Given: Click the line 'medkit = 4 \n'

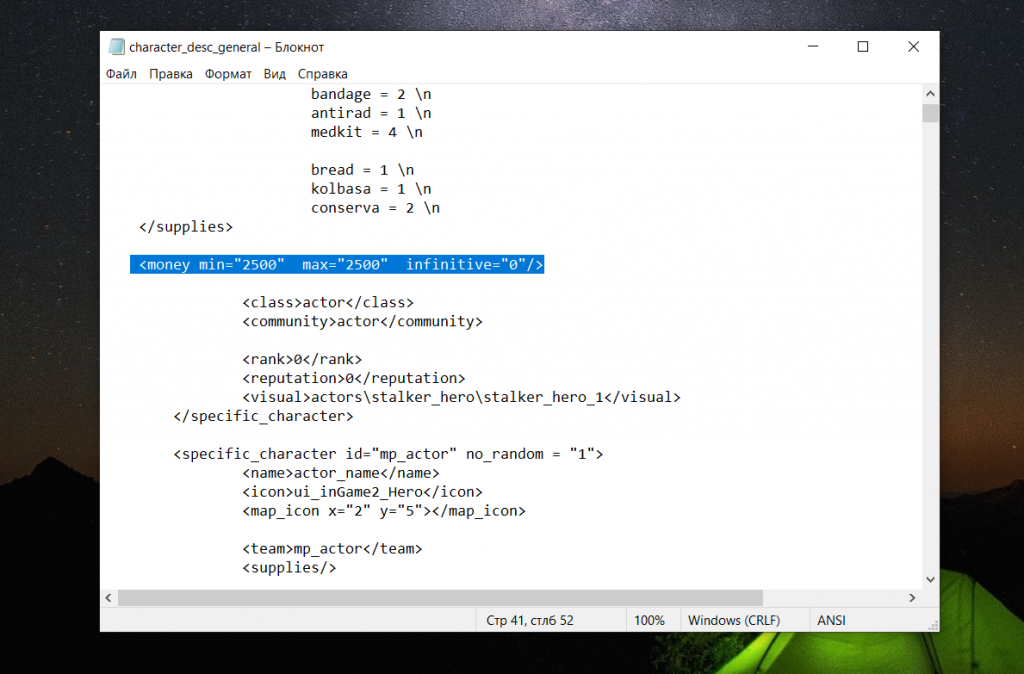Looking at the screenshot, I should click(x=366, y=132).
